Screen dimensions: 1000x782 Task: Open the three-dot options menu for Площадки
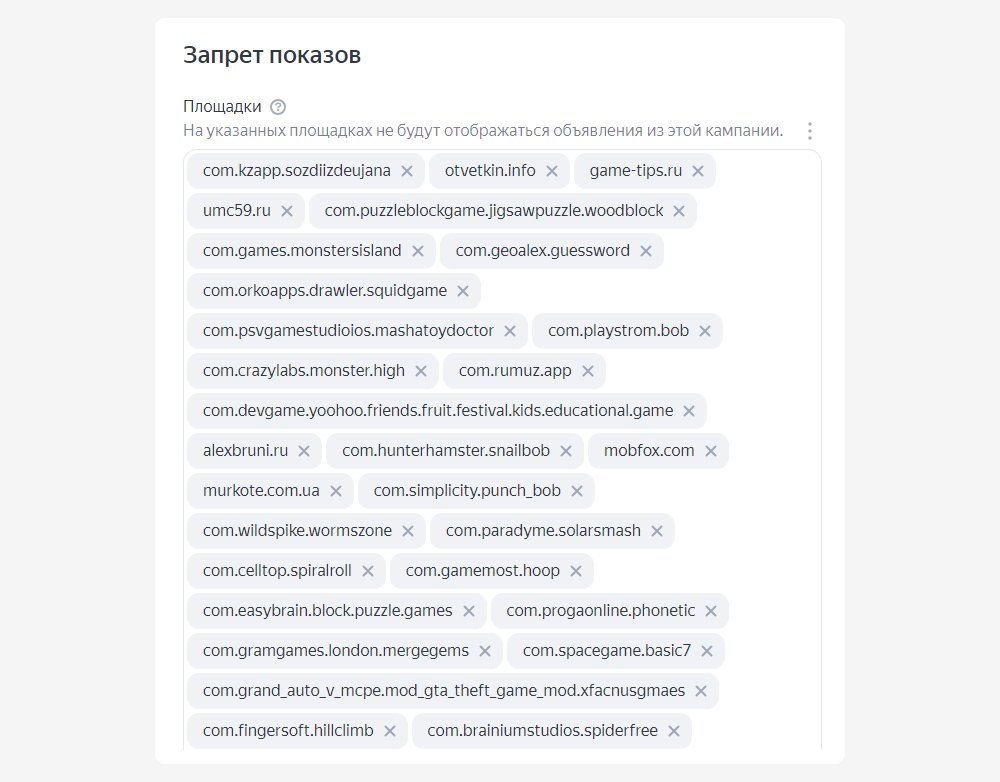point(810,131)
